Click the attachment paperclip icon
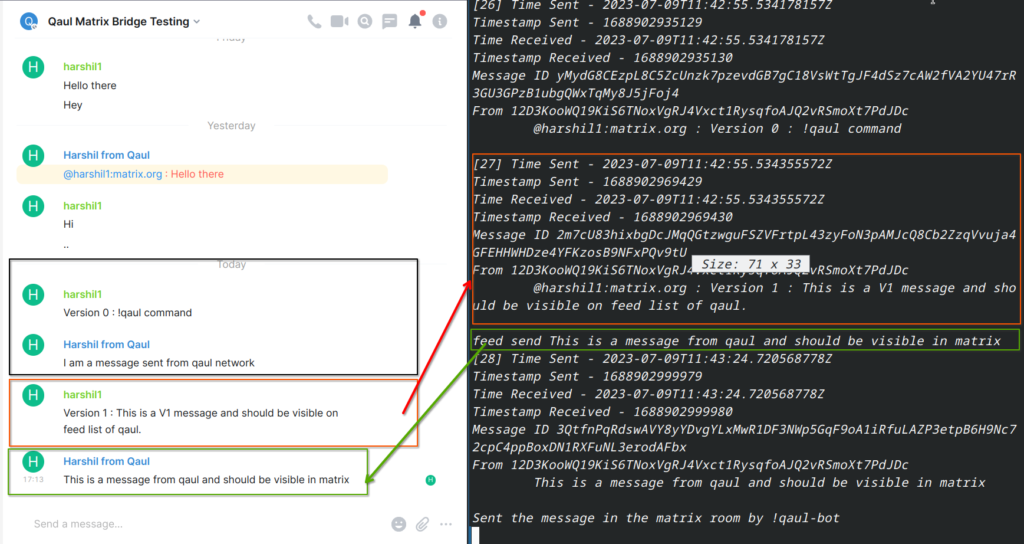This screenshot has width=1024, height=544. point(423,524)
